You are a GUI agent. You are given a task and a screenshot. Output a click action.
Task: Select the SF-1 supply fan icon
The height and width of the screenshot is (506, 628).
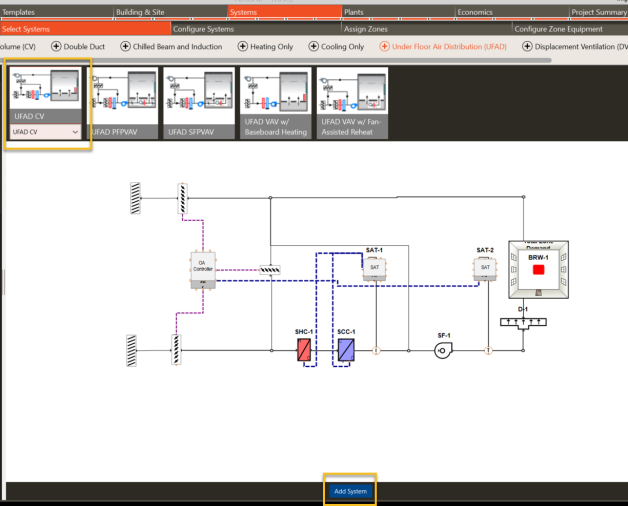pyautogui.click(x=443, y=351)
